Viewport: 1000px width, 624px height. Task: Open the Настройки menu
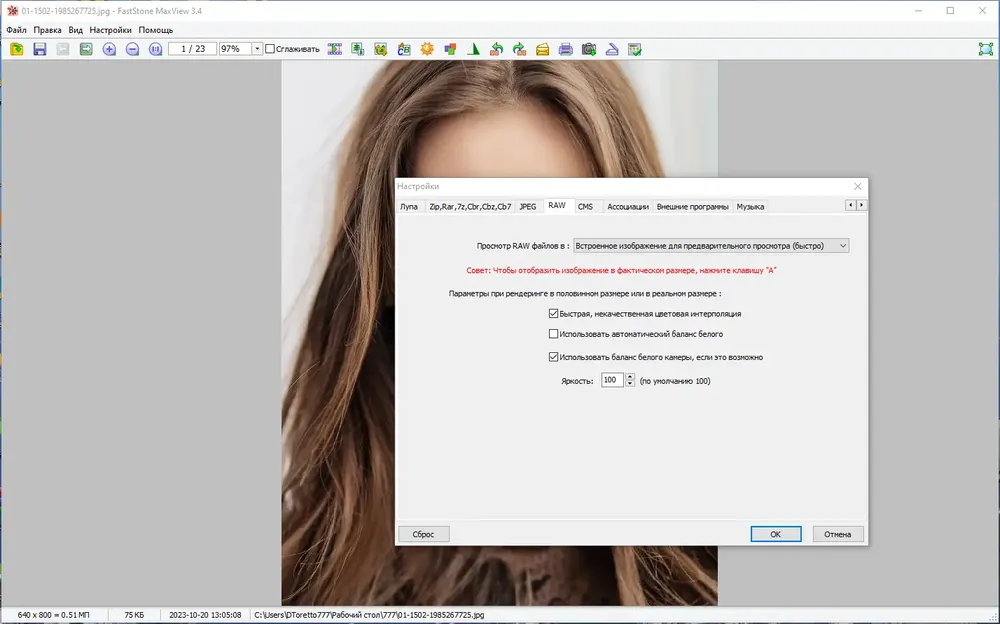tap(110, 30)
